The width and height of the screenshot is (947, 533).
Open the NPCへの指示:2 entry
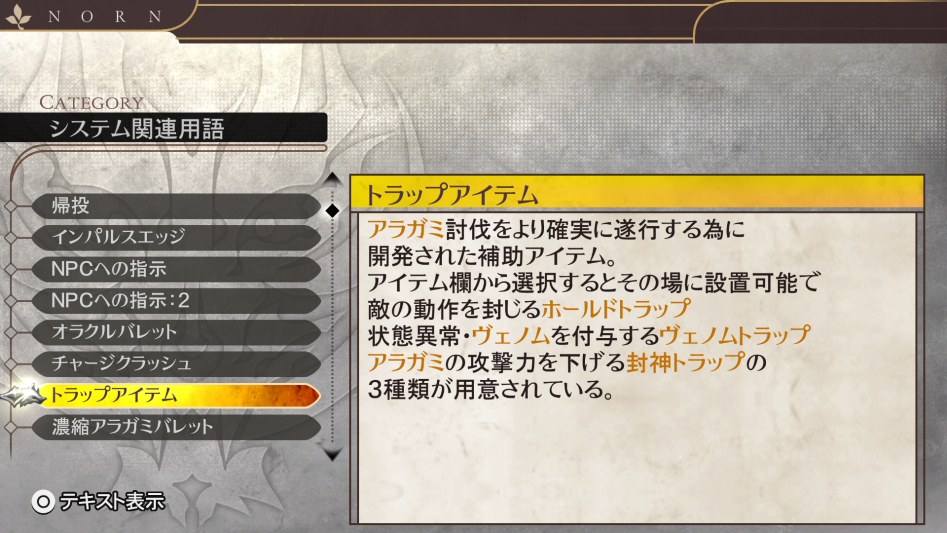(176, 301)
